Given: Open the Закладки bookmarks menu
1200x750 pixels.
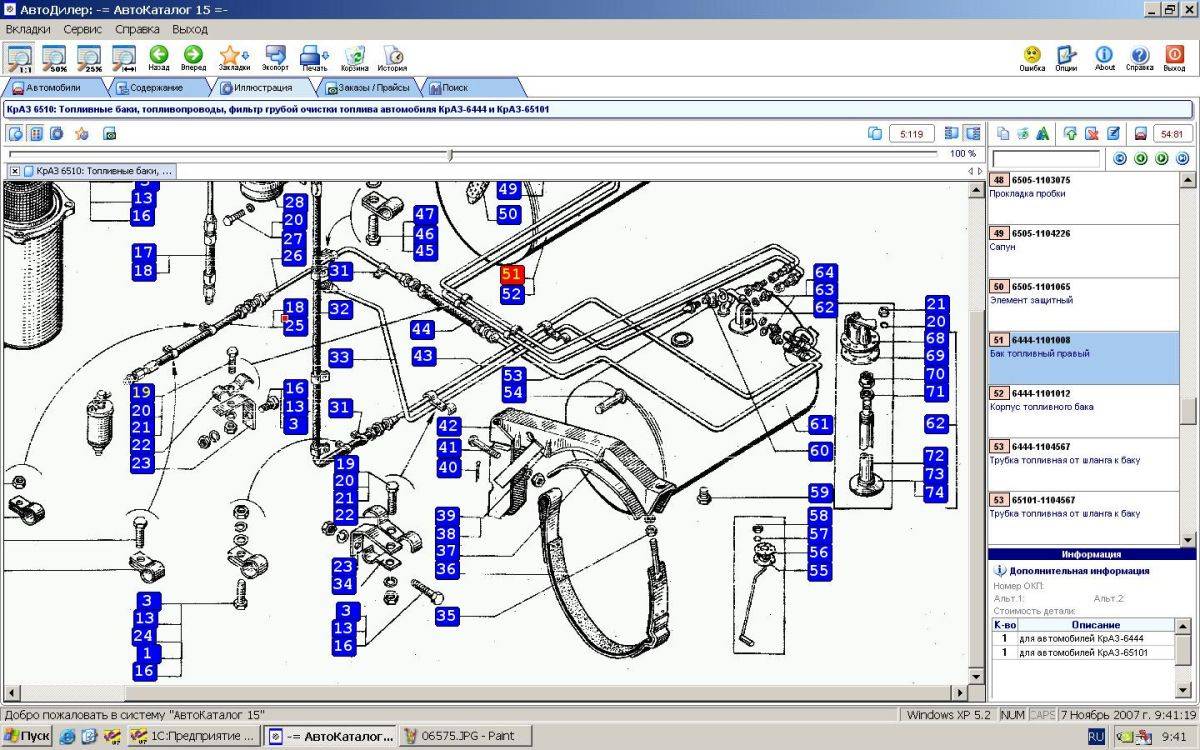Looking at the screenshot, I should coord(234,58).
